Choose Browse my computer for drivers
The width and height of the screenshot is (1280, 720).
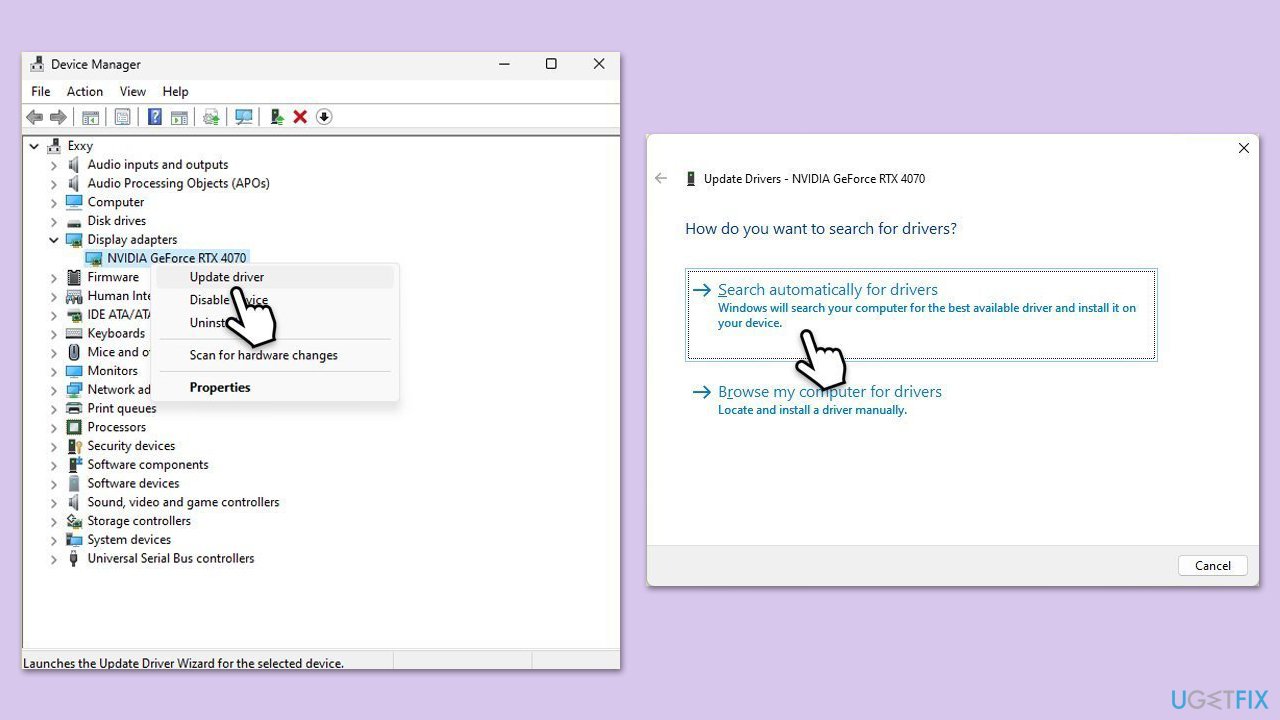click(x=829, y=392)
